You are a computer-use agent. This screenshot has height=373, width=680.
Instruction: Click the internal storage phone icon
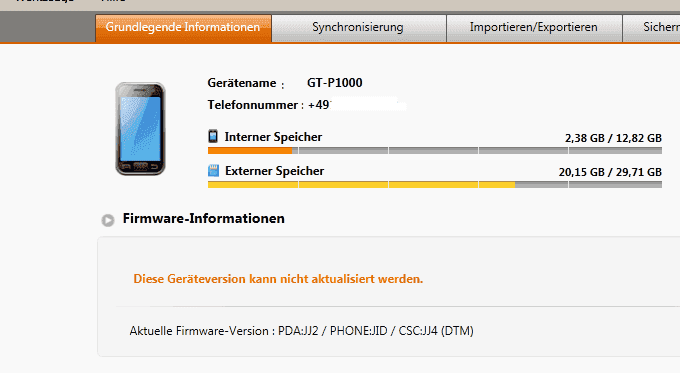213,136
